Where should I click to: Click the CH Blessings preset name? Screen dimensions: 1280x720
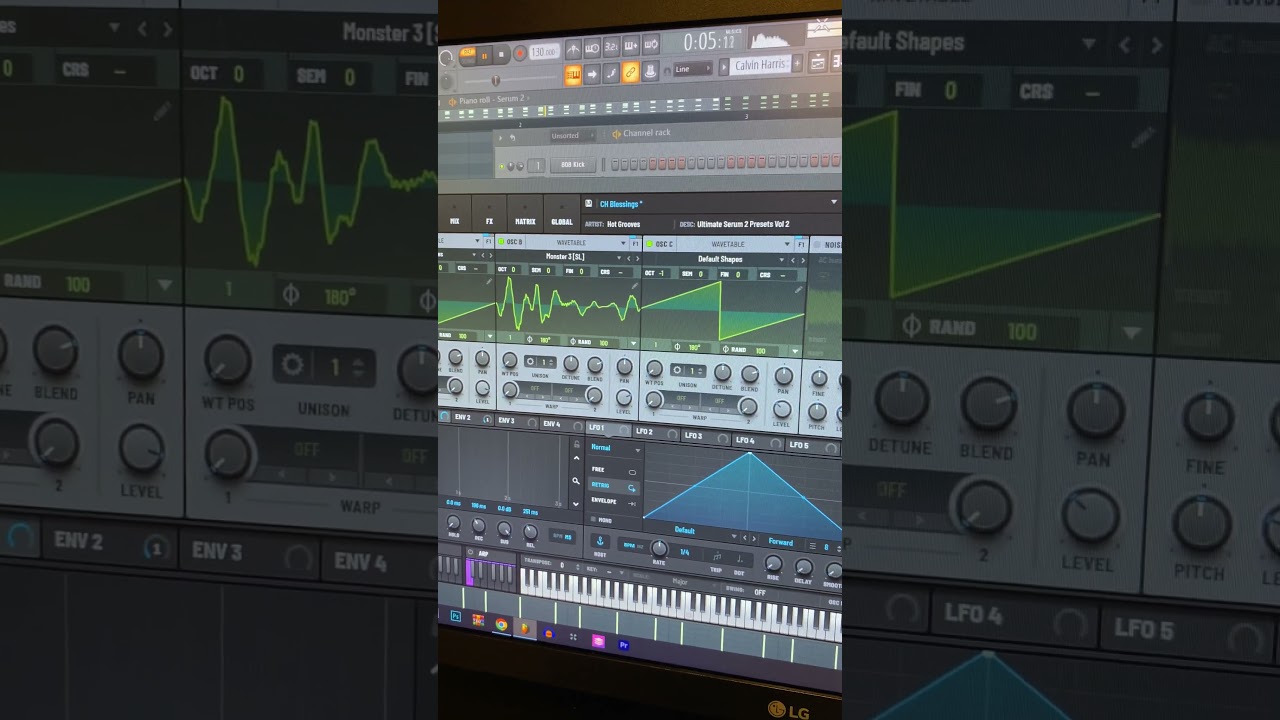[x=619, y=204]
